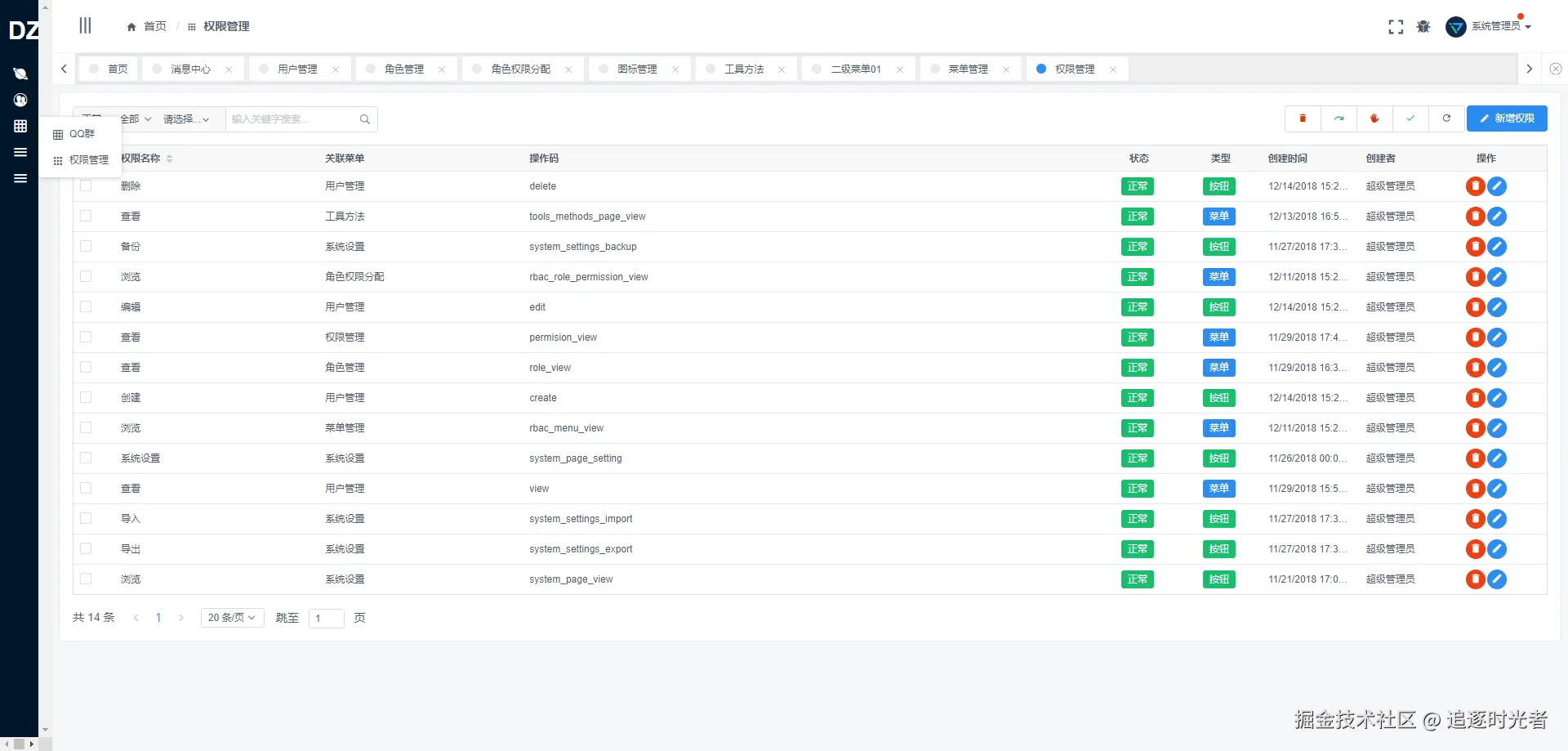This screenshot has height=751, width=1568.
Task: Select QQ群 in the flyout menu
Action: [82, 134]
